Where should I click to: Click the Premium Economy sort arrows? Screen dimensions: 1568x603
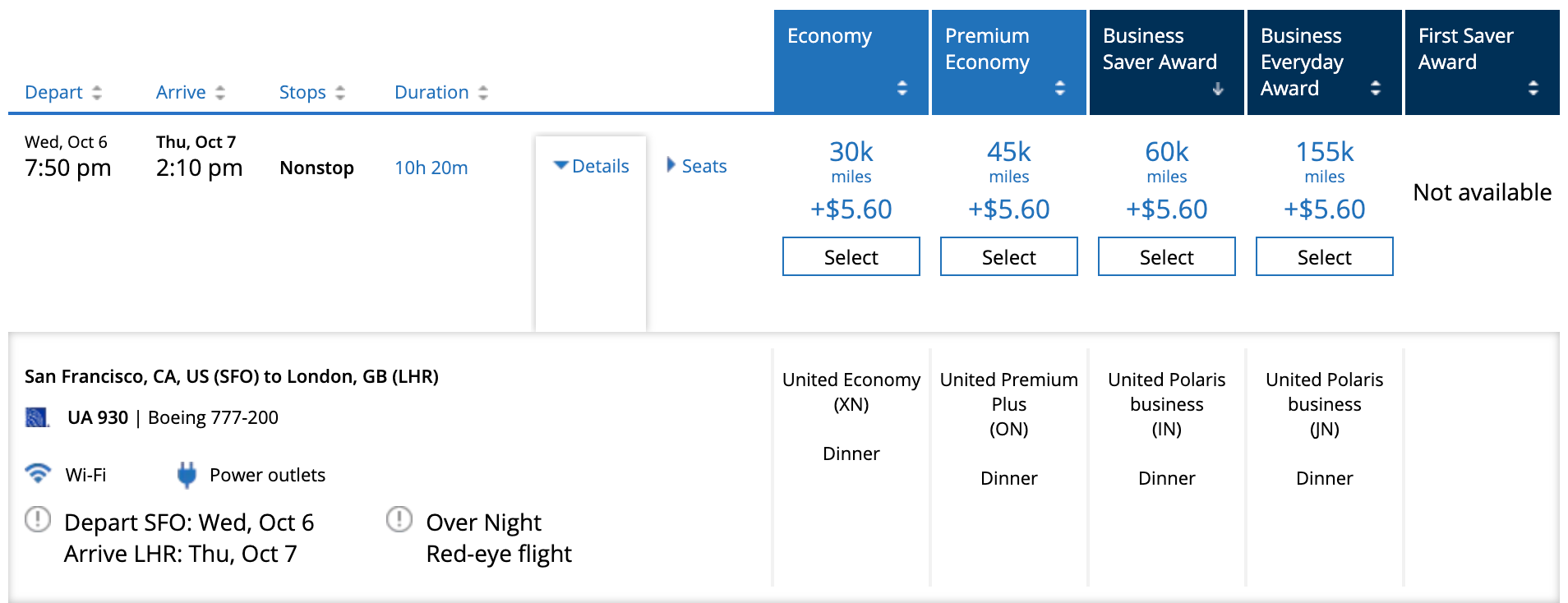(1060, 88)
